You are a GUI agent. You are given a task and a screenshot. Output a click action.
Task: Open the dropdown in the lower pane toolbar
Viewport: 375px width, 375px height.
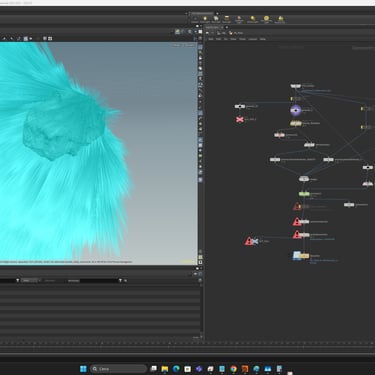pyautogui.click(x=31, y=281)
